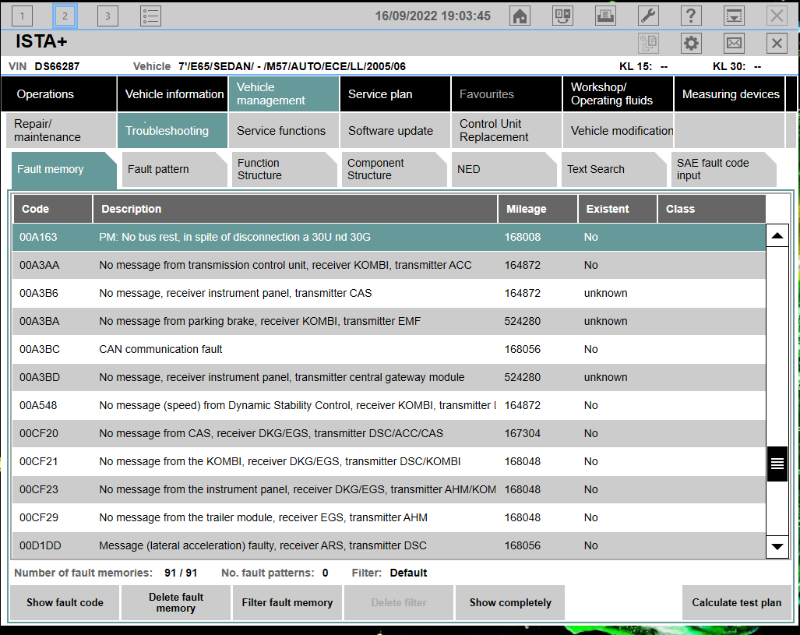Viewport: 800px width, 635px height.
Task: Click the fault list scroll down arrow
Action: pos(777,547)
